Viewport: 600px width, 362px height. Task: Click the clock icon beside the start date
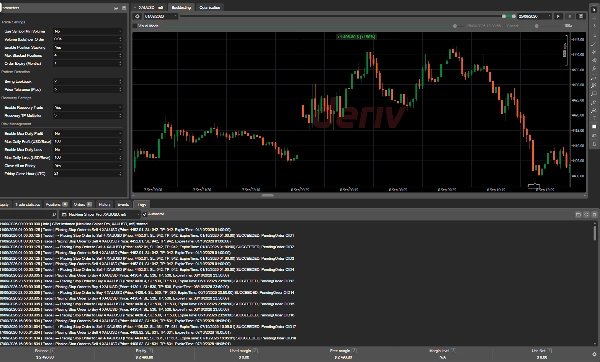click(x=137, y=16)
